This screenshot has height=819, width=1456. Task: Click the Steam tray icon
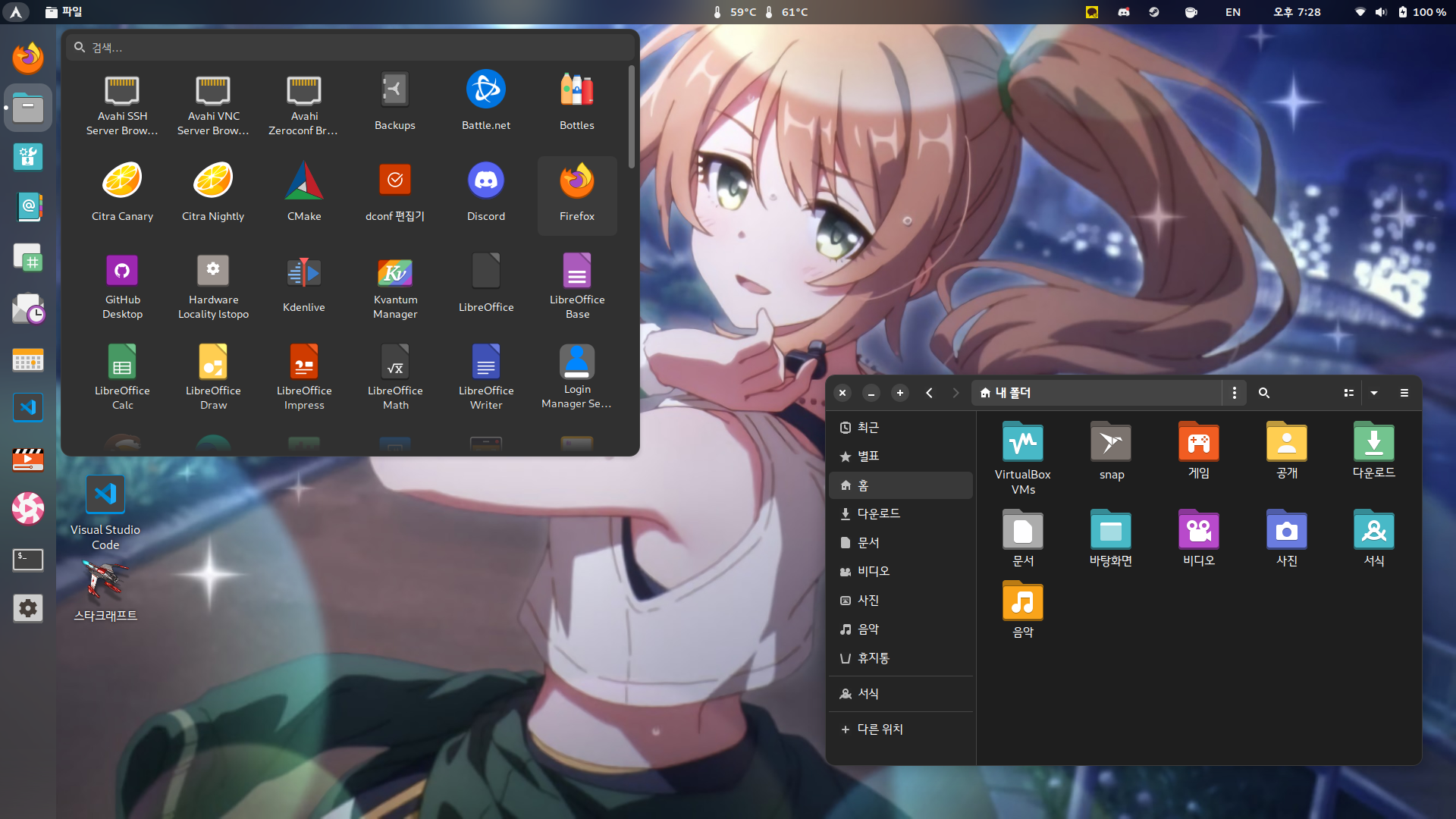point(1154,12)
